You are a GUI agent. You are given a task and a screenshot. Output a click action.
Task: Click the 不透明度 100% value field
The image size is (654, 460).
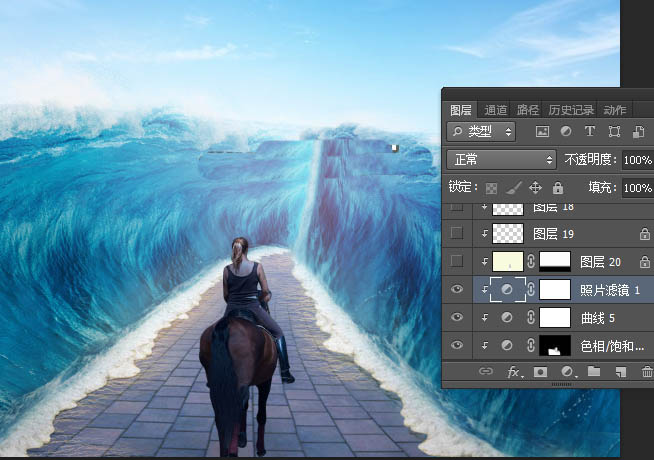pos(638,160)
